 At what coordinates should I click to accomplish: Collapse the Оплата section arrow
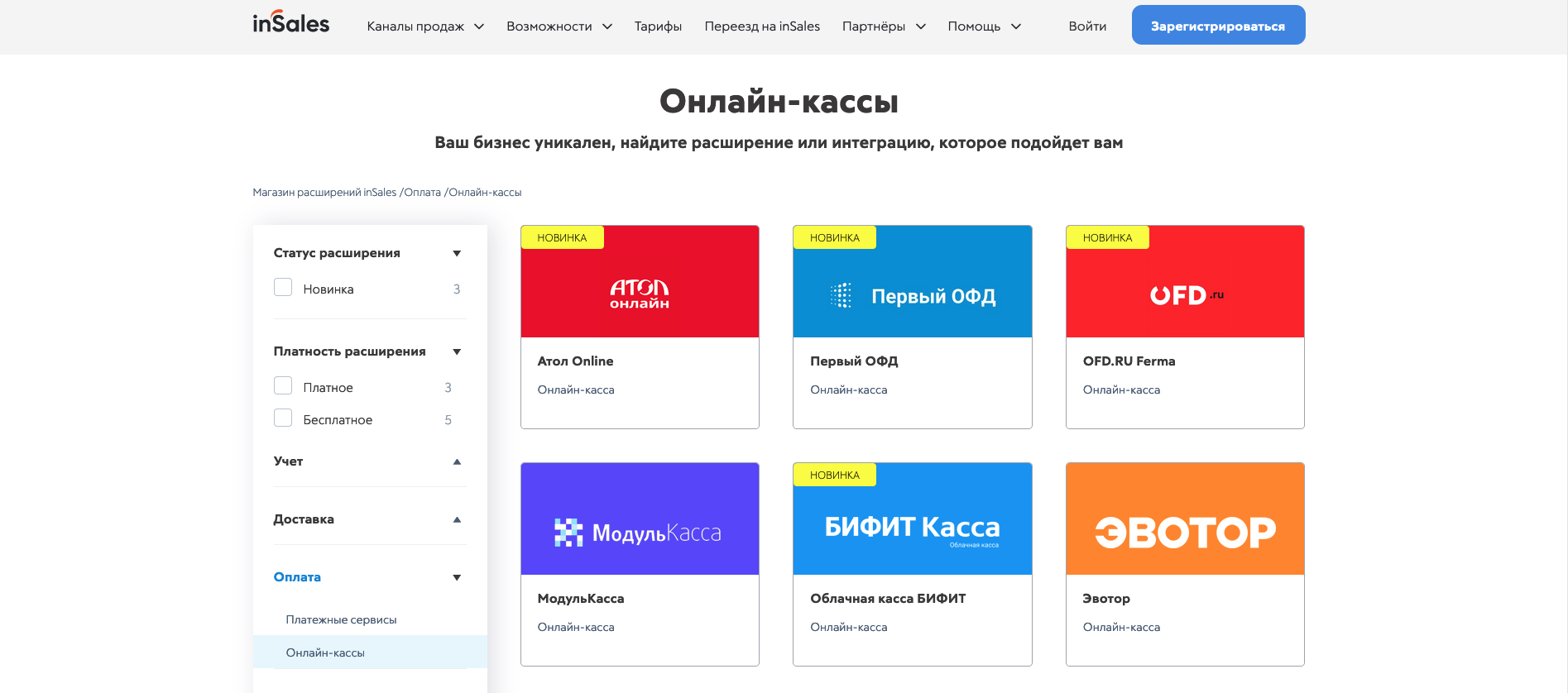(x=457, y=577)
